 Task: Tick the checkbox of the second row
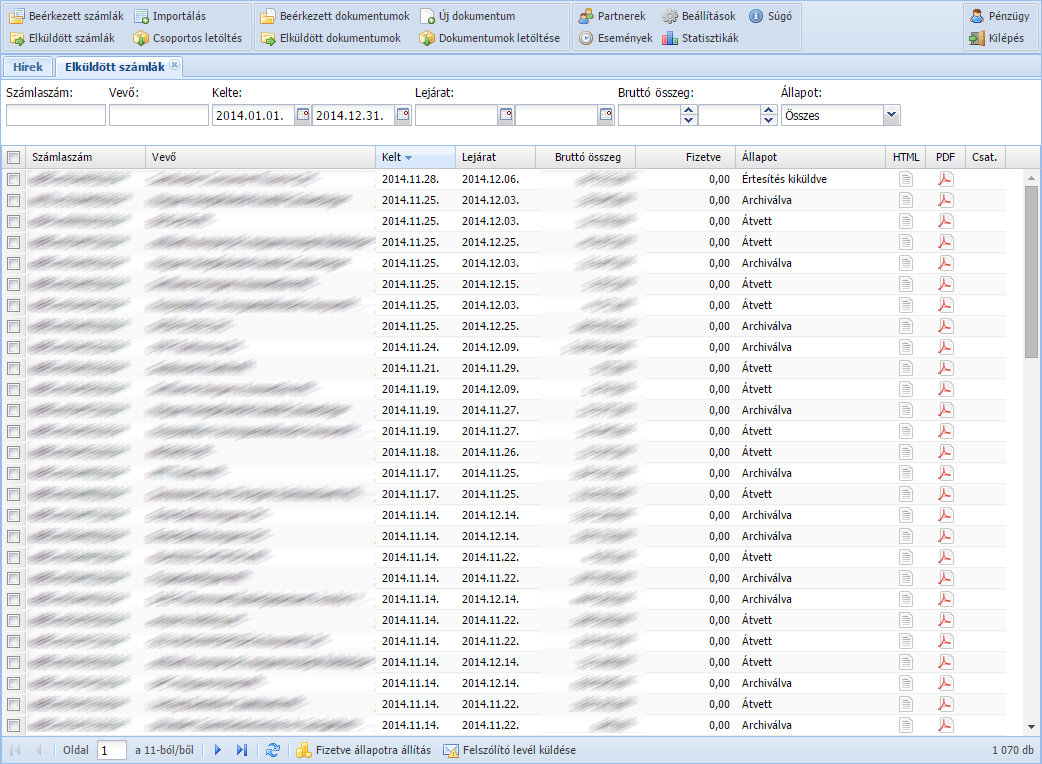coord(13,200)
